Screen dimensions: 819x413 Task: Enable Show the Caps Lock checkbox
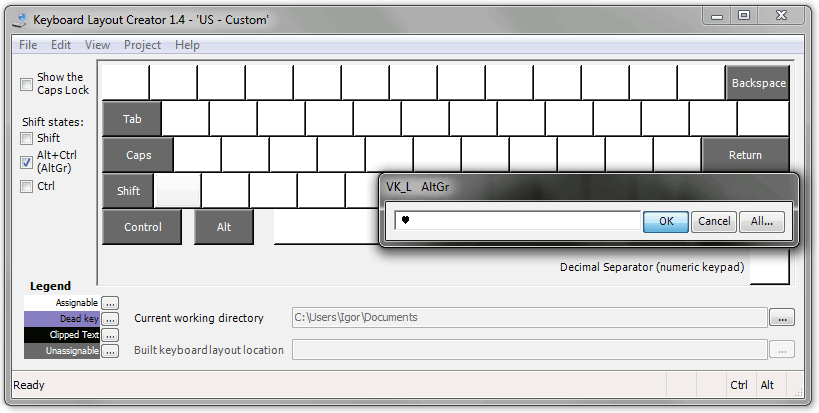[26, 84]
